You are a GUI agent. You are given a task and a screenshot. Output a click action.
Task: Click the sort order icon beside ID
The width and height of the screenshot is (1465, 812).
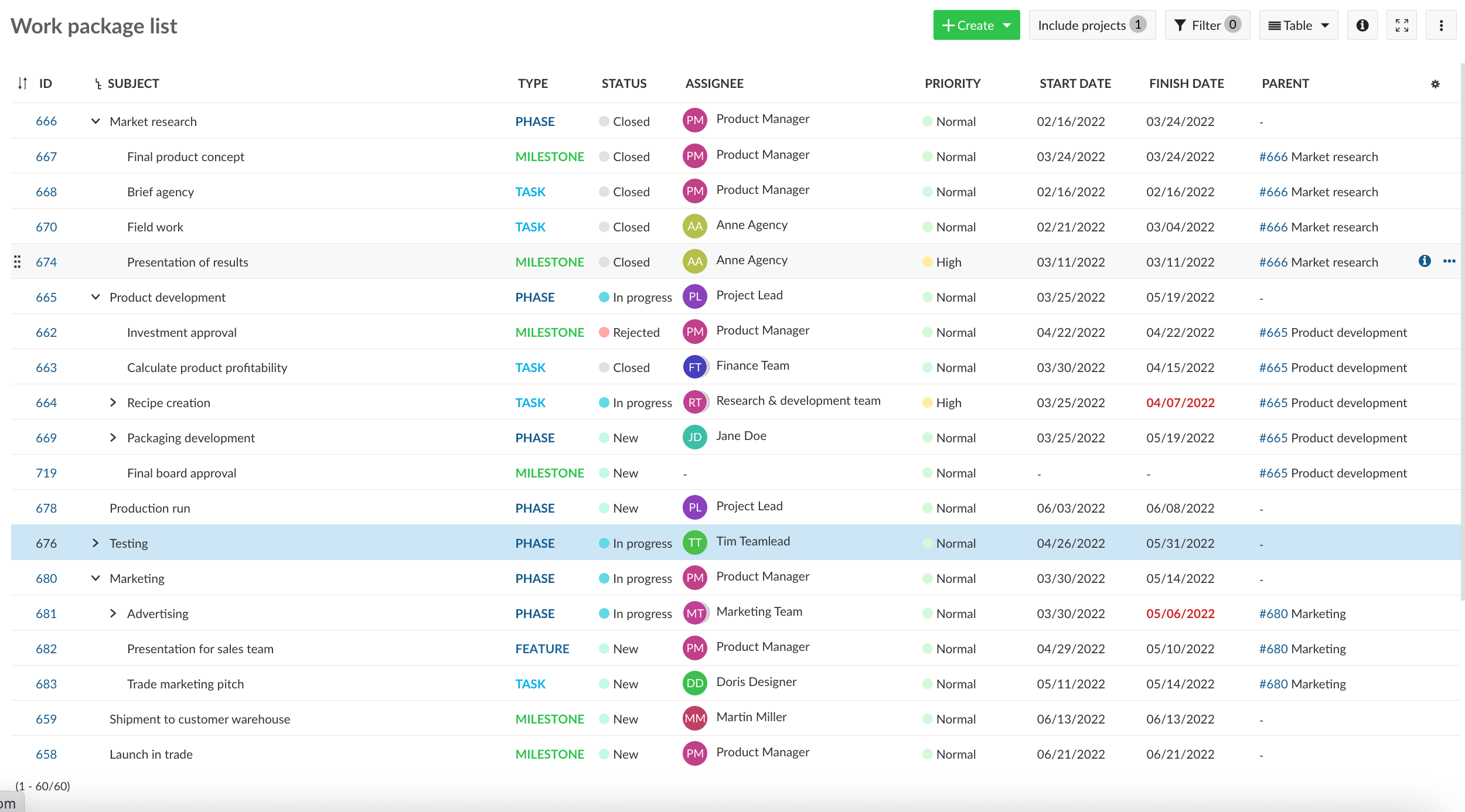click(22, 84)
